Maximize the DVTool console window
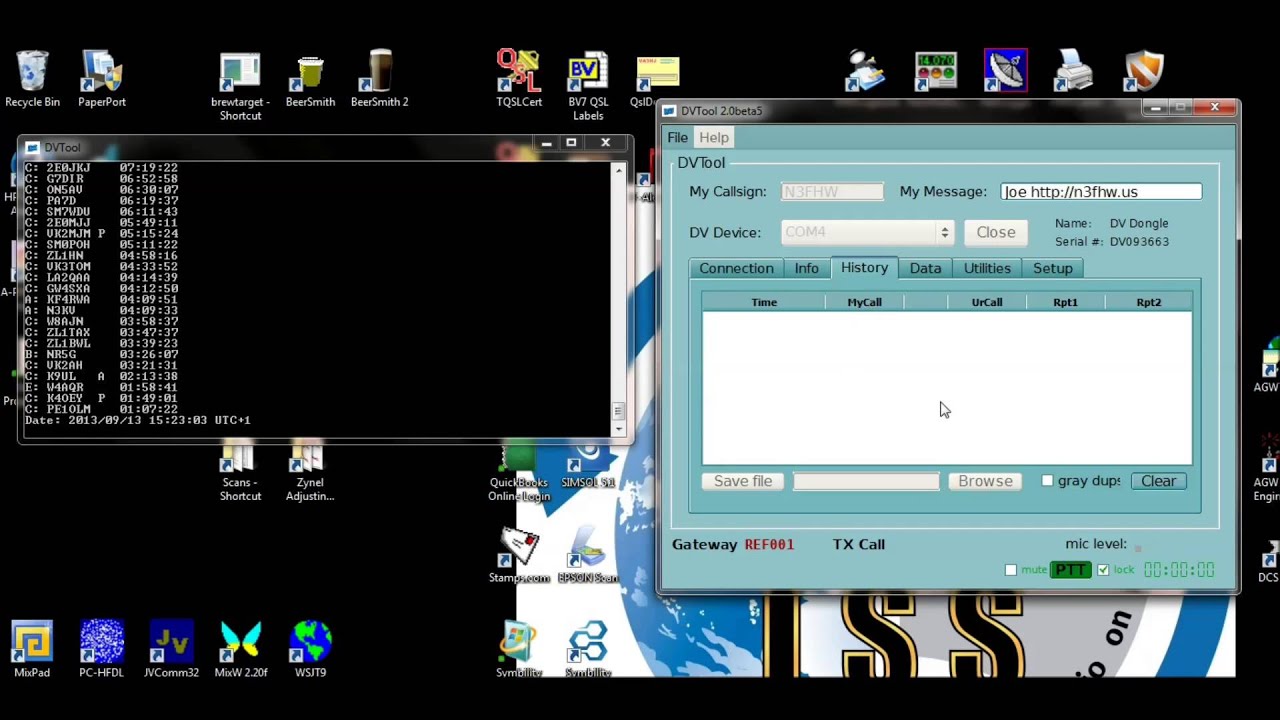 click(x=571, y=143)
